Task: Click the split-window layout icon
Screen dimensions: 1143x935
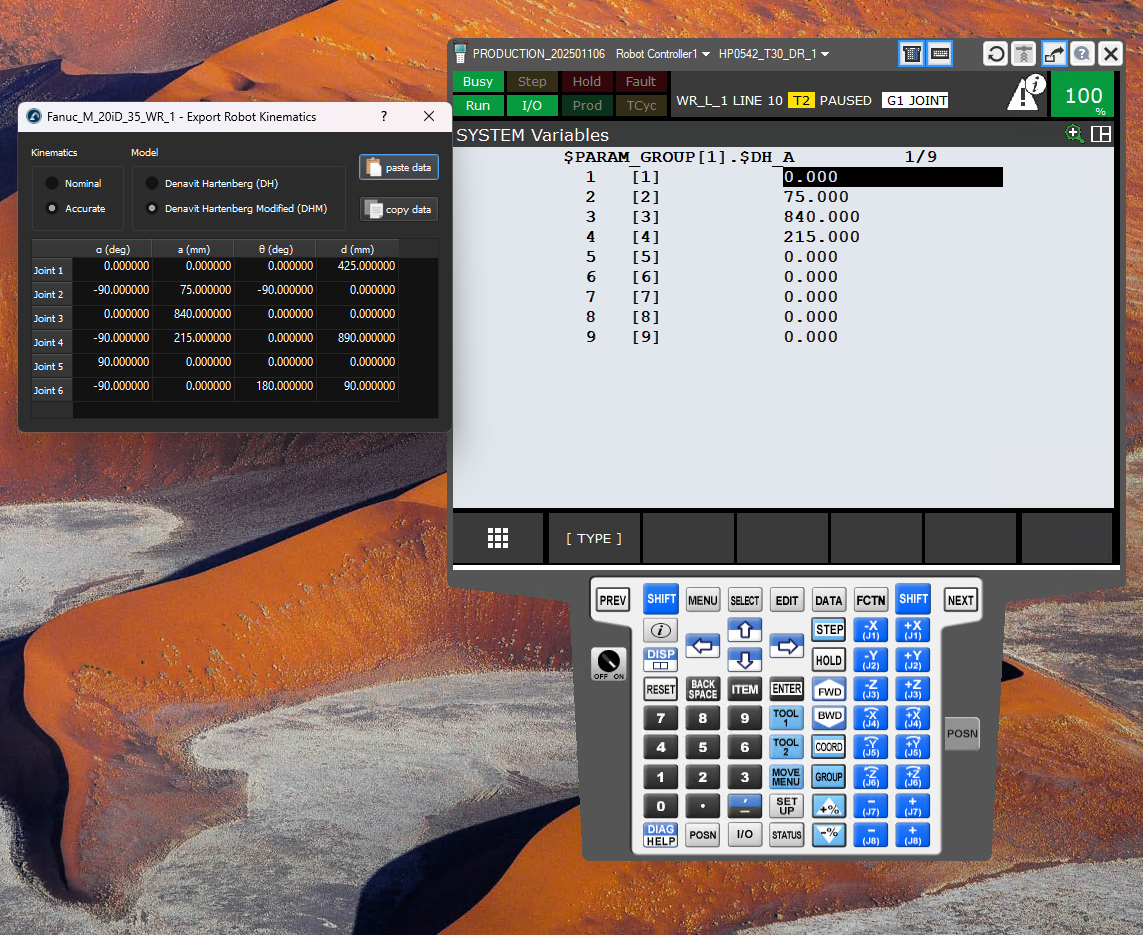Action: 1101,134
